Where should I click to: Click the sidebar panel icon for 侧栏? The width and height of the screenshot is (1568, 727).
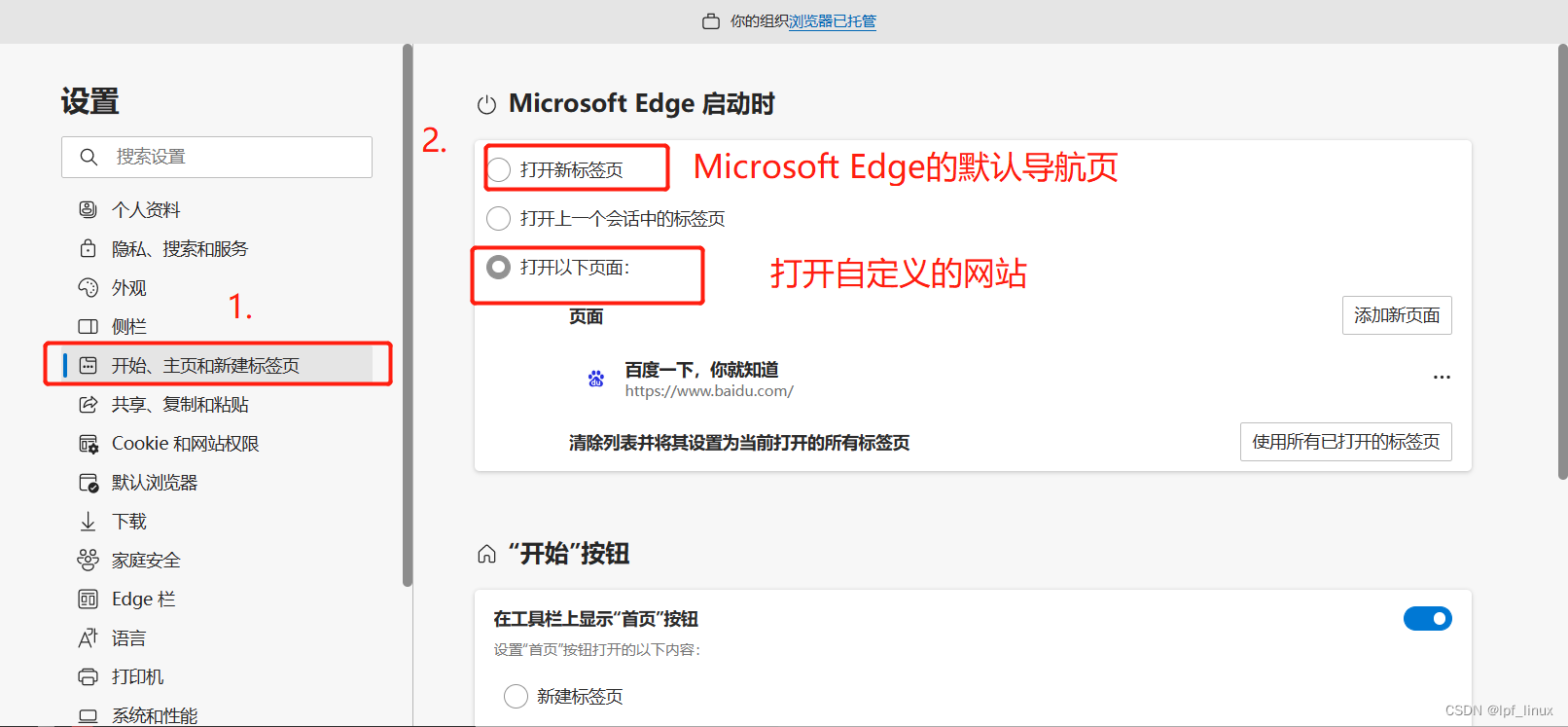pyautogui.click(x=88, y=326)
